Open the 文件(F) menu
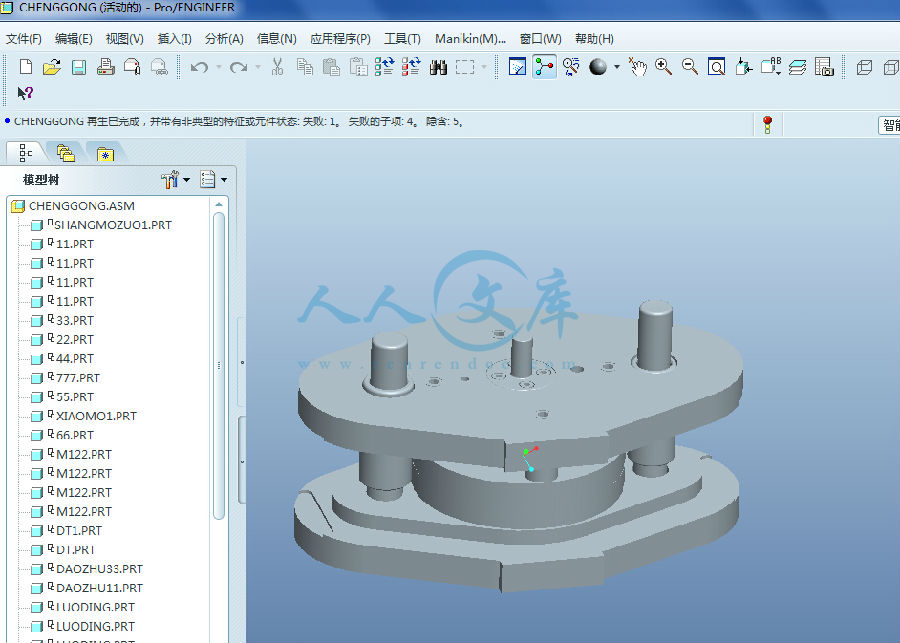 24,39
